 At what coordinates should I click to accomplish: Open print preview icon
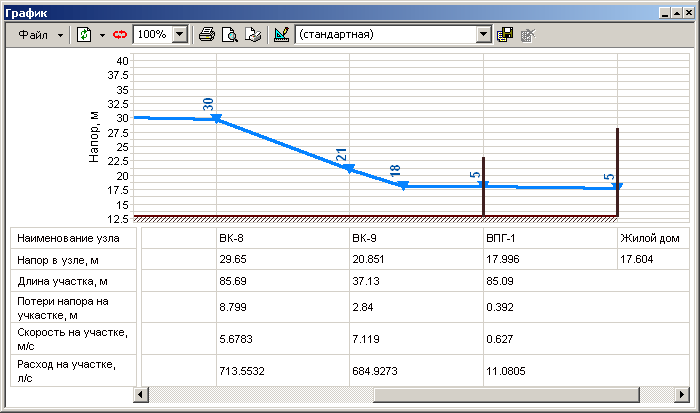click(230, 34)
